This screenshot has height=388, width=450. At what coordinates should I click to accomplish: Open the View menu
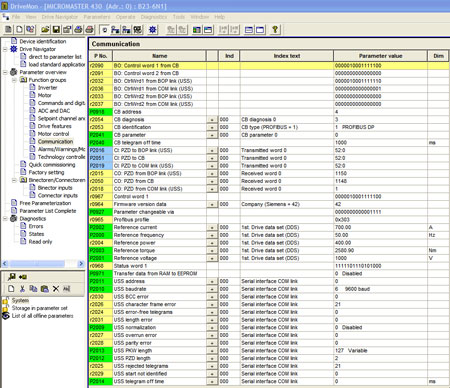31,17
